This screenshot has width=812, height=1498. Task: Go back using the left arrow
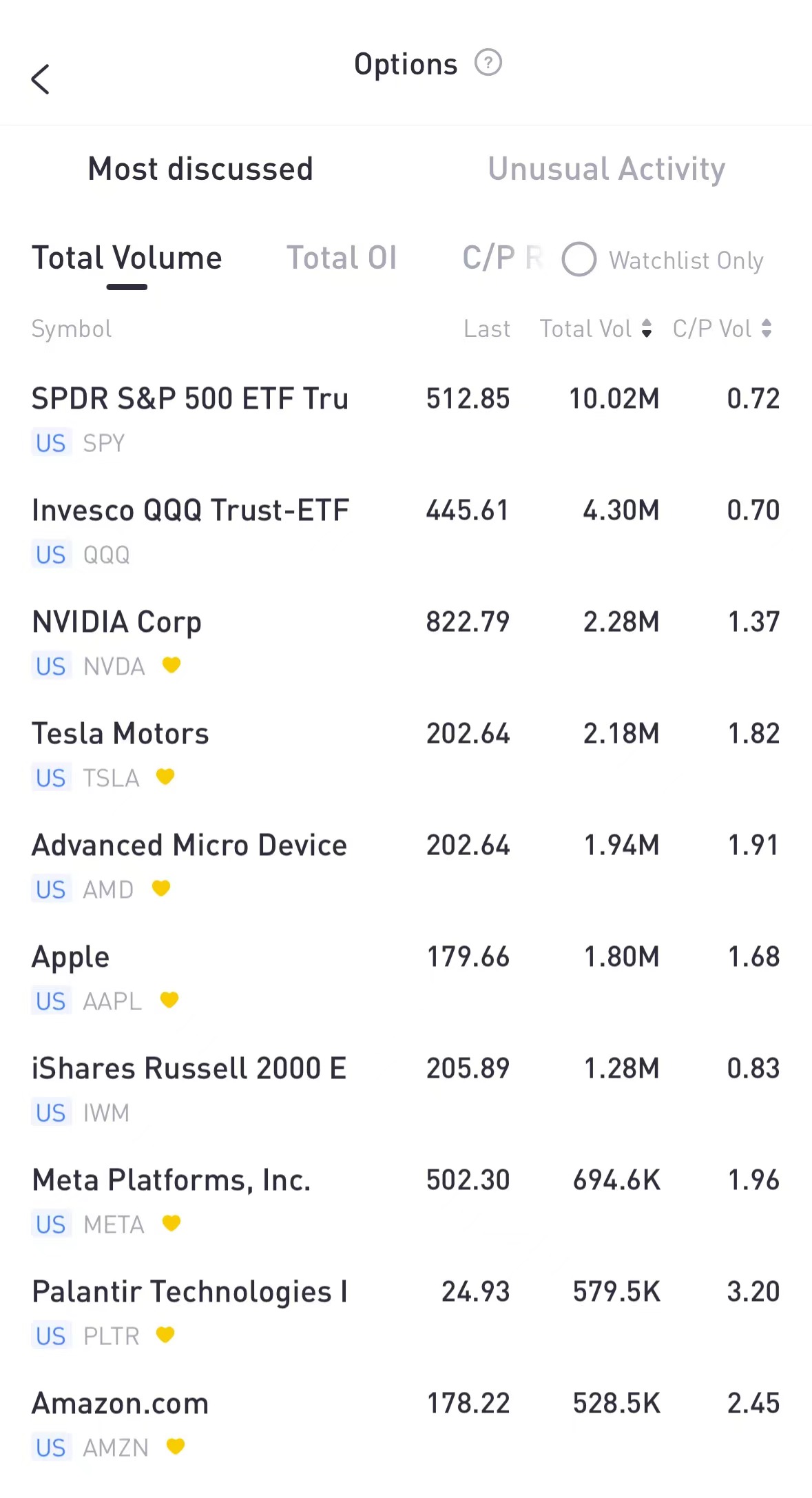[41, 79]
